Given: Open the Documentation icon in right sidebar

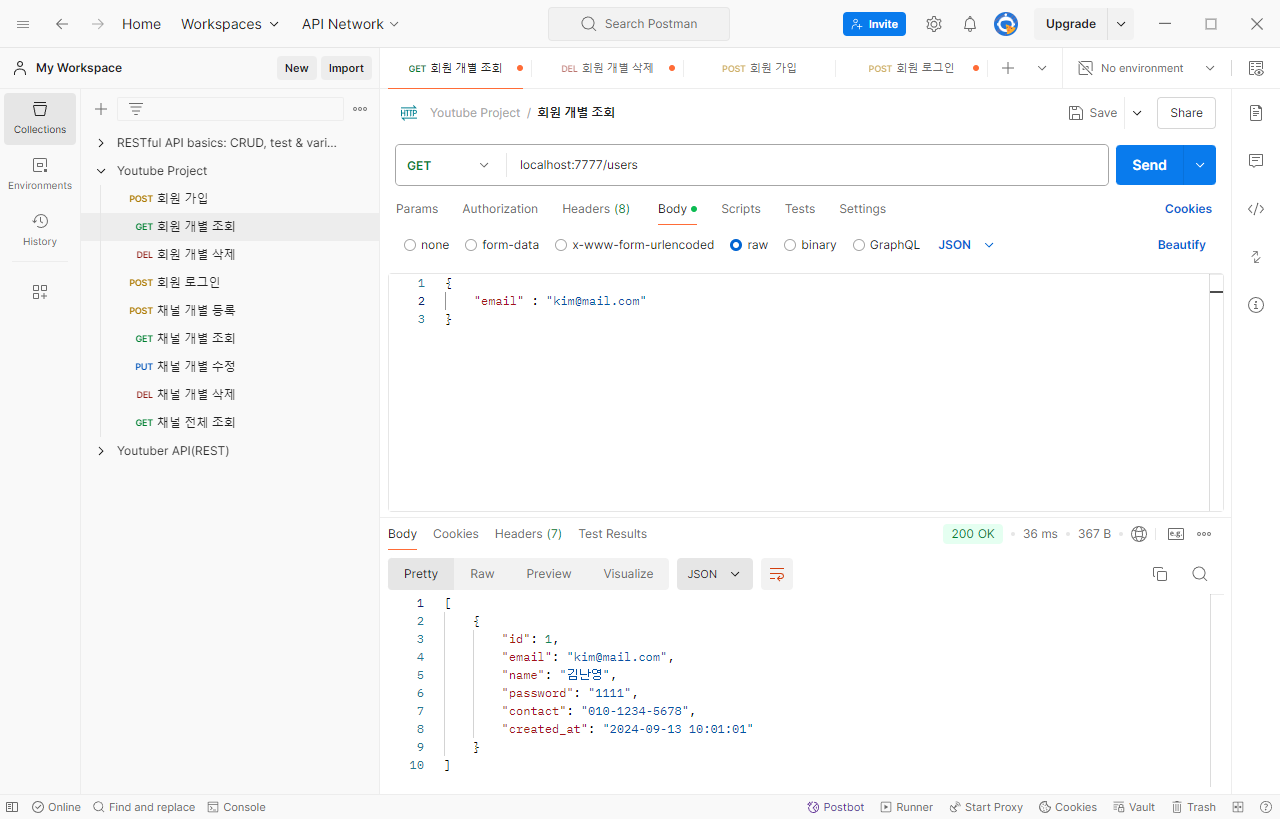Looking at the screenshot, I should (x=1256, y=113).
